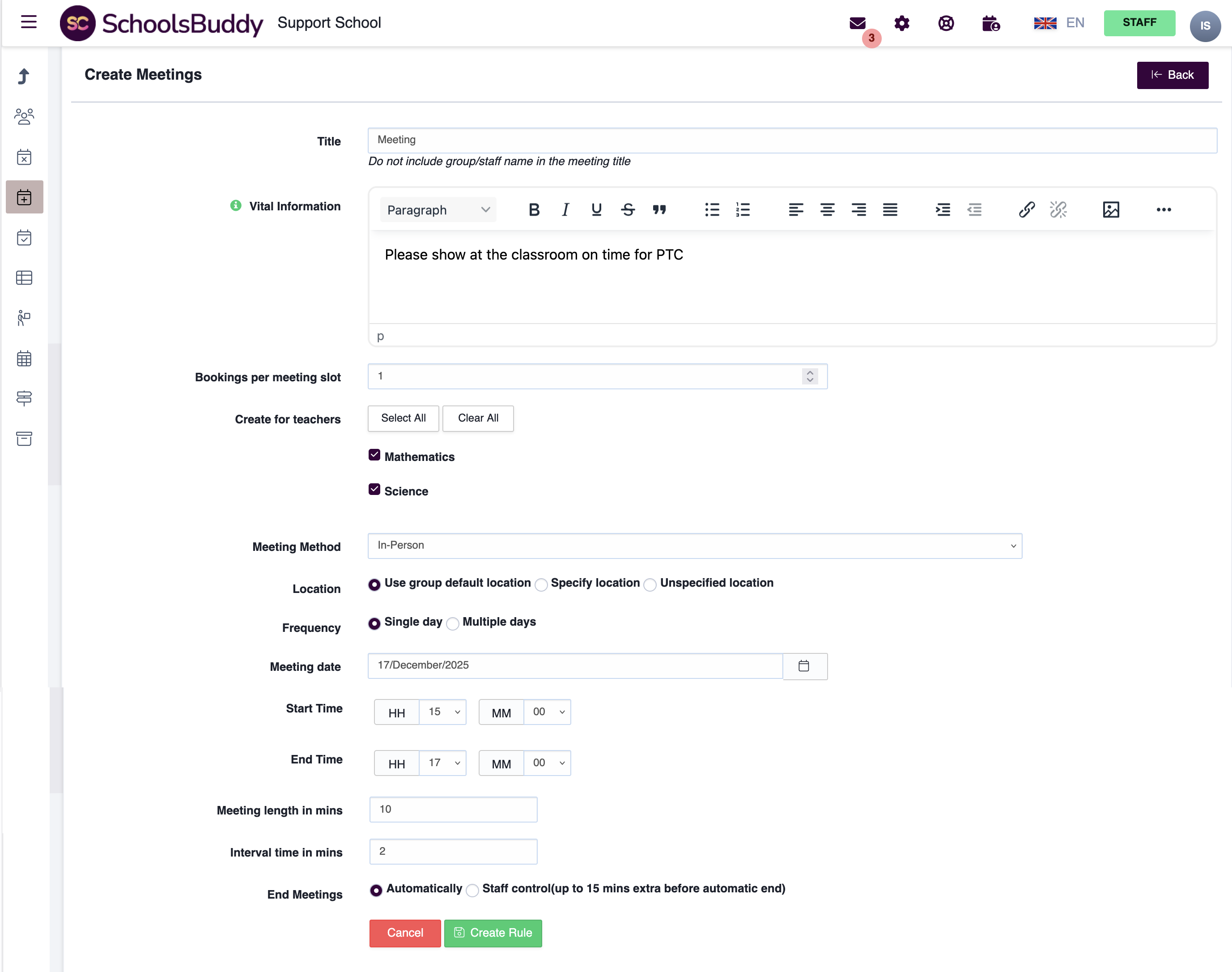
Task: Open the help lifebuoy icon
Action: pyautogui.click(x=946, y=23)
